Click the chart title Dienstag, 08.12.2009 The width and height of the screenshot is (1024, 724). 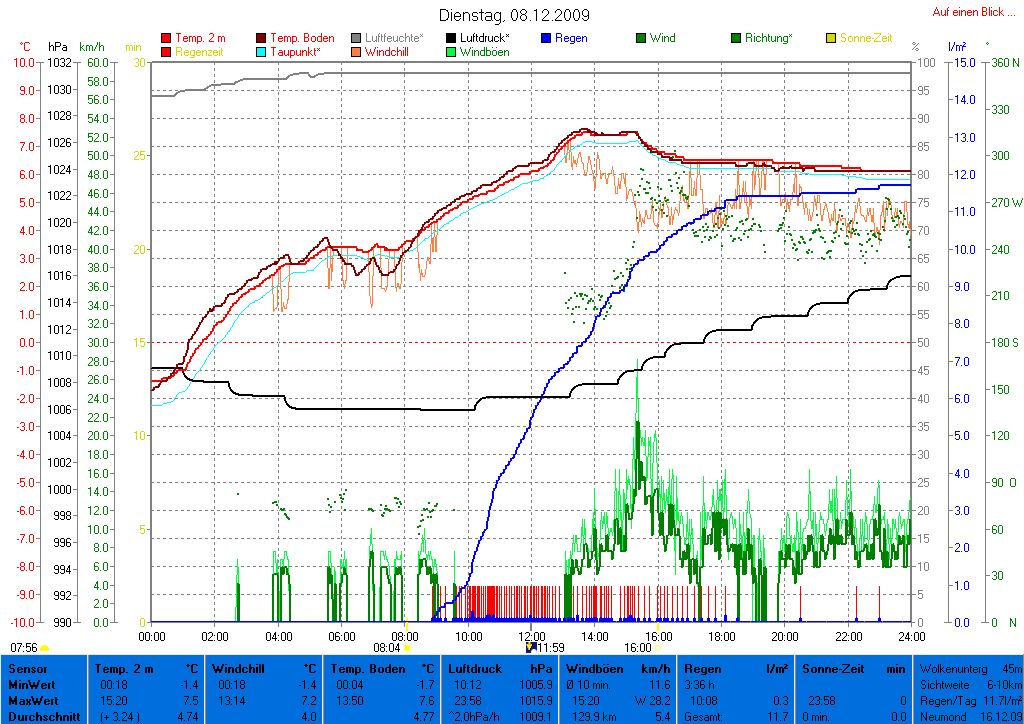(514, 15)
